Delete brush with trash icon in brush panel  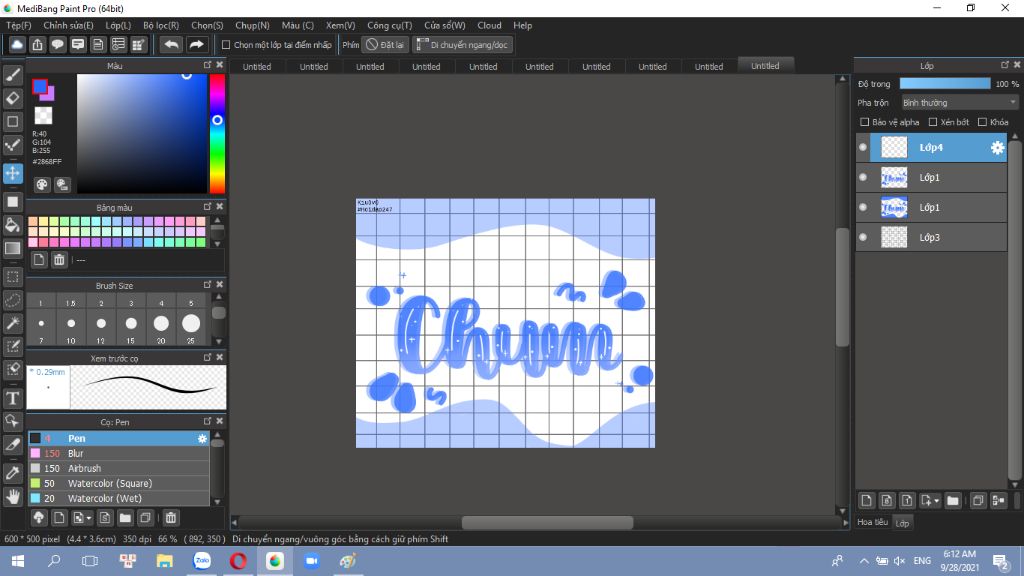[170, 518]
